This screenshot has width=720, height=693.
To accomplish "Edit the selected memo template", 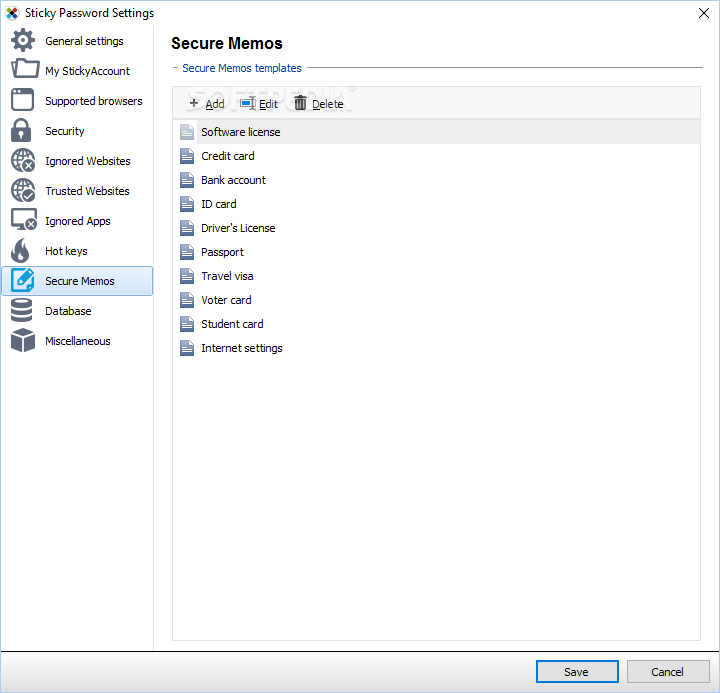I will [259, 104].
